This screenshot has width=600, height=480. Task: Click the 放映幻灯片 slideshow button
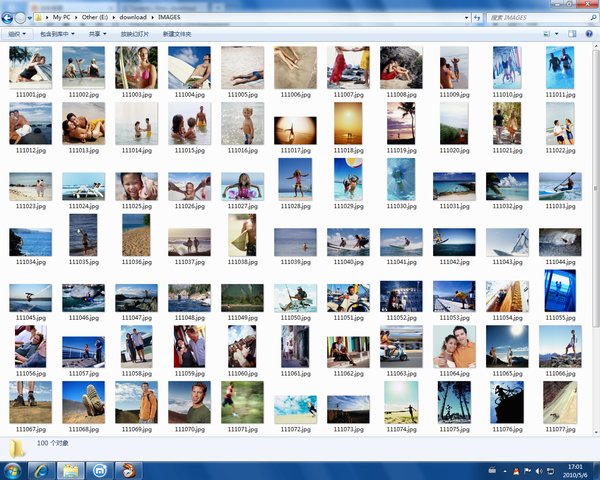[x=135, y=34]
